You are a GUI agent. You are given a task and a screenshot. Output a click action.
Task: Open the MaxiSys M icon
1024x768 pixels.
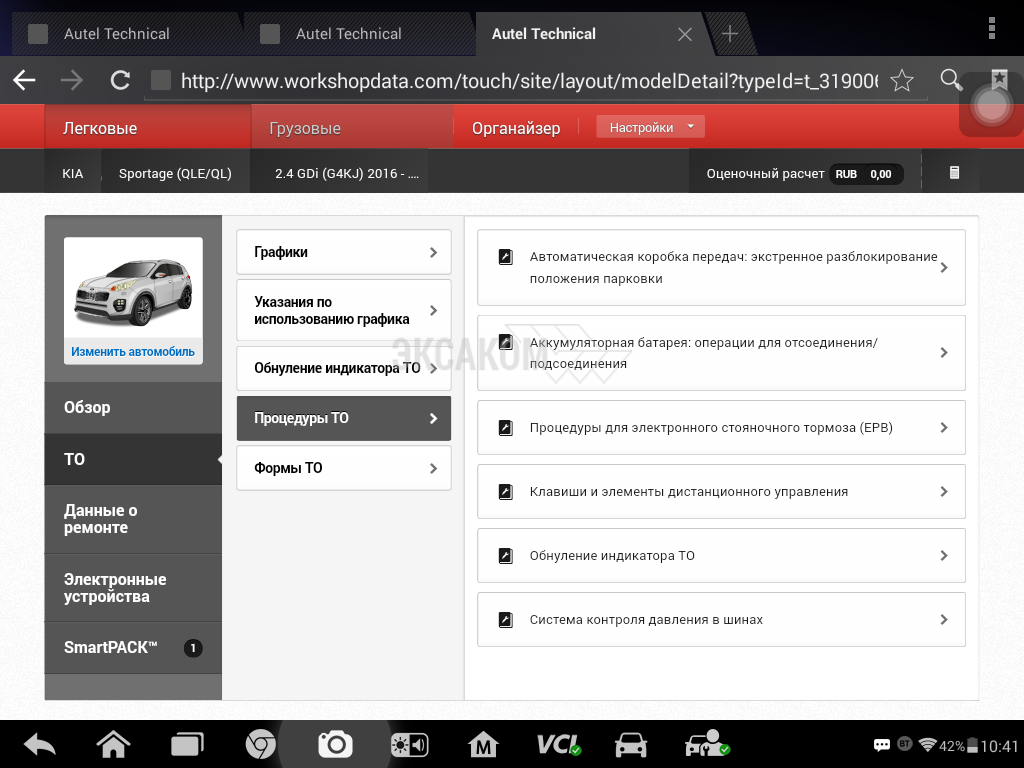(484, 744)
